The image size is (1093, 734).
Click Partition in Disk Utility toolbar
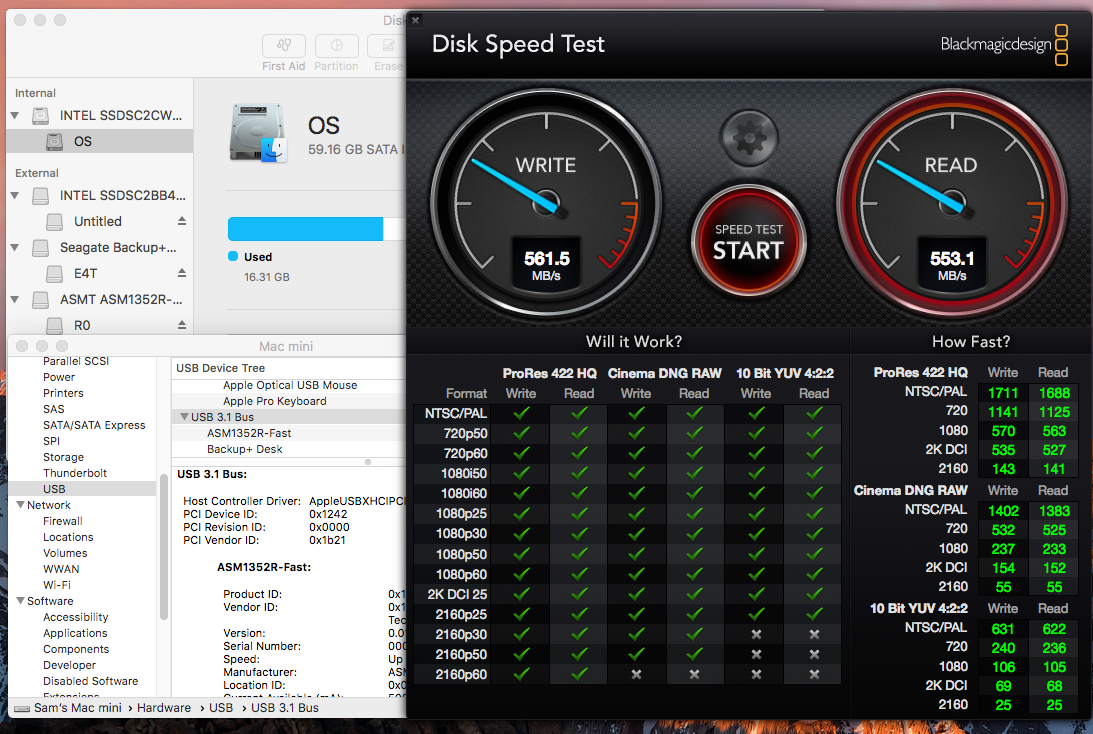pos(337,53)
